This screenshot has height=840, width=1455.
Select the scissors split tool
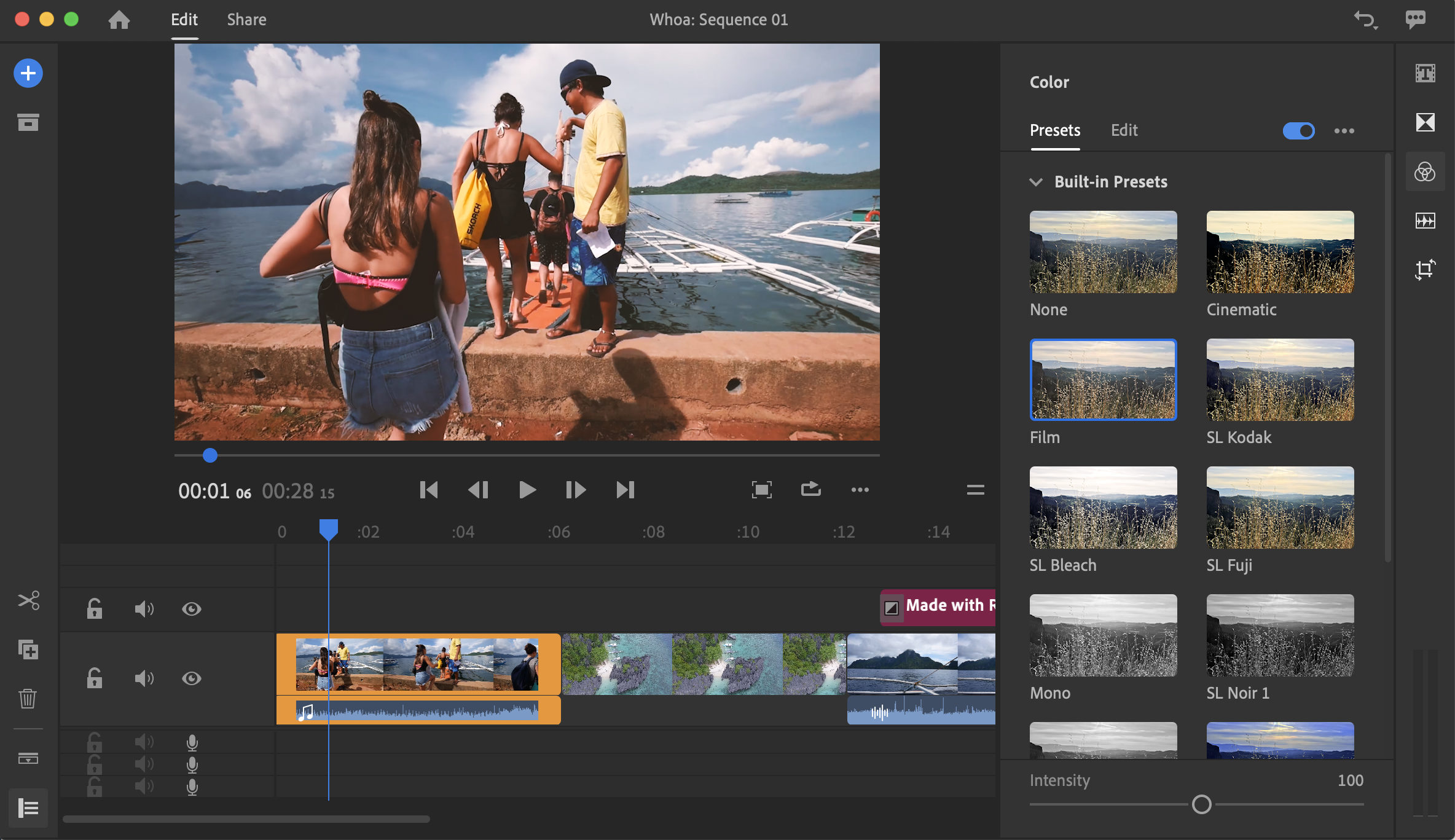pyautogui.click(x=28, y=600)
